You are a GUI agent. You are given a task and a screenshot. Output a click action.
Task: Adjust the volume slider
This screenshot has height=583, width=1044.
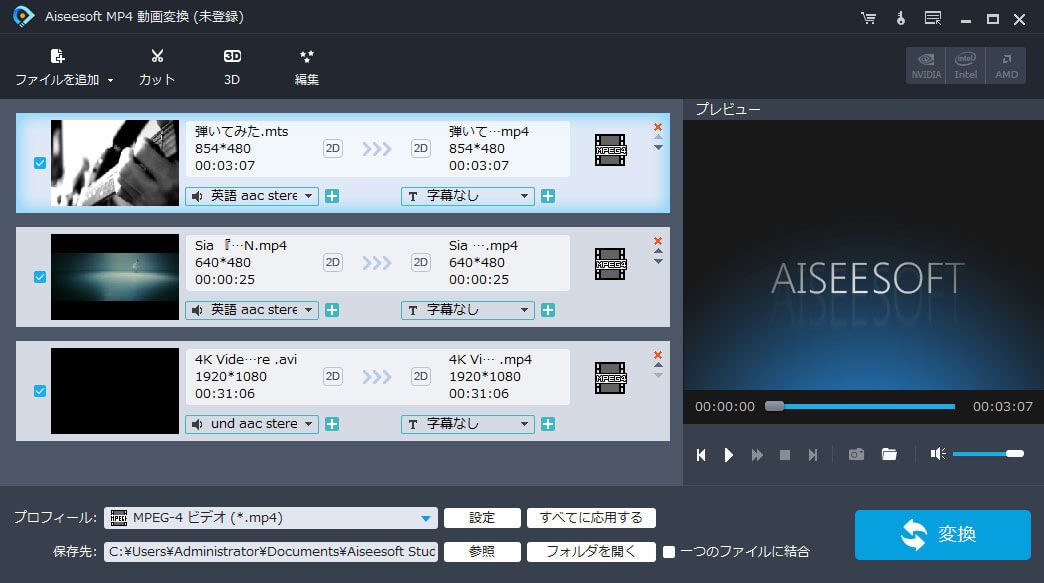(988, 454)
